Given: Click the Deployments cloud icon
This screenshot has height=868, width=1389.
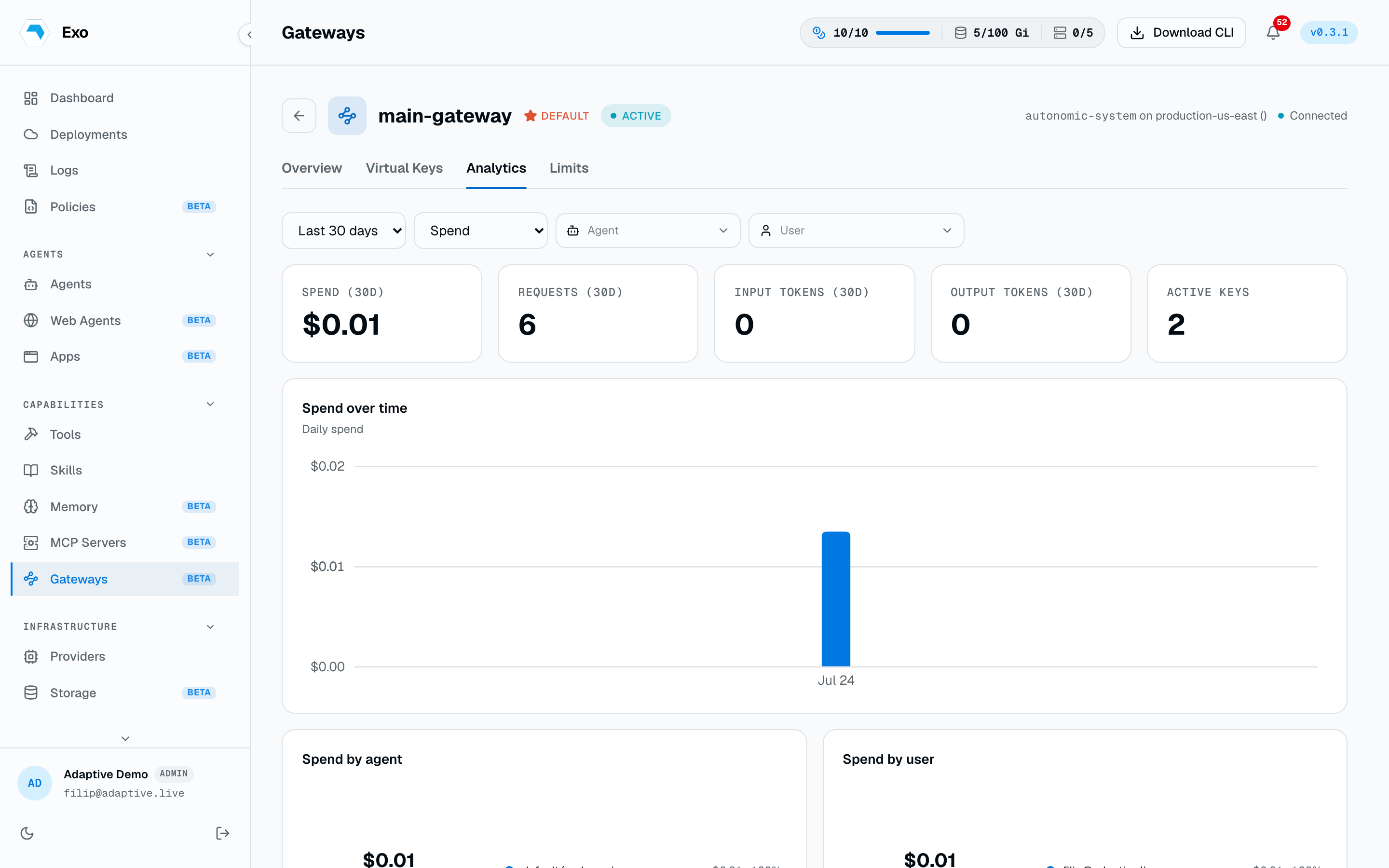Looking at the screenshot, I should pyautogui.click(x=31, y=135).
